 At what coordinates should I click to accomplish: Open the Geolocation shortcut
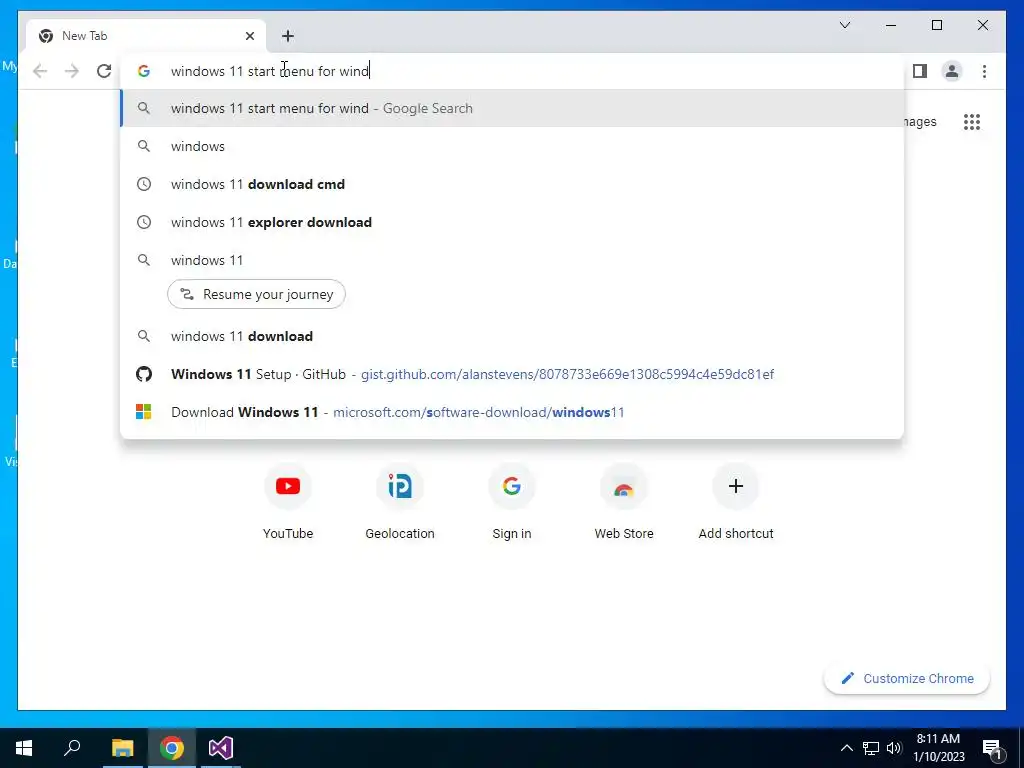[400, 502]
